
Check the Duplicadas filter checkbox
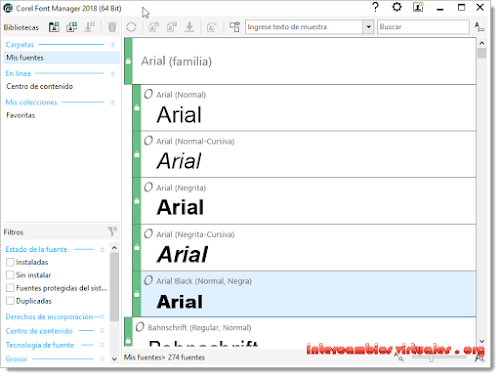point(10,301)
